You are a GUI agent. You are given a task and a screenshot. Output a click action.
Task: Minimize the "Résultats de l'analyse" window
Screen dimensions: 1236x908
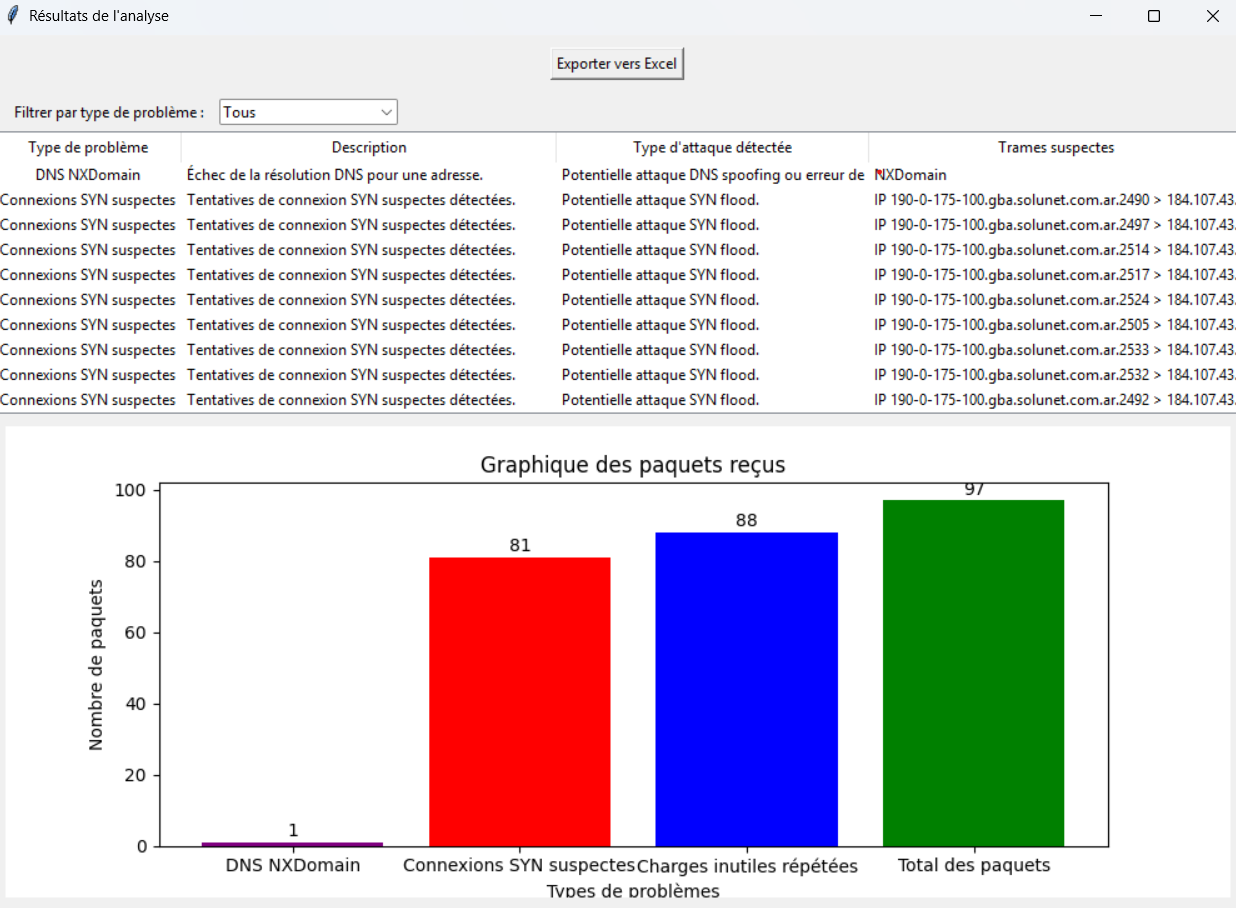point(1095,15)
